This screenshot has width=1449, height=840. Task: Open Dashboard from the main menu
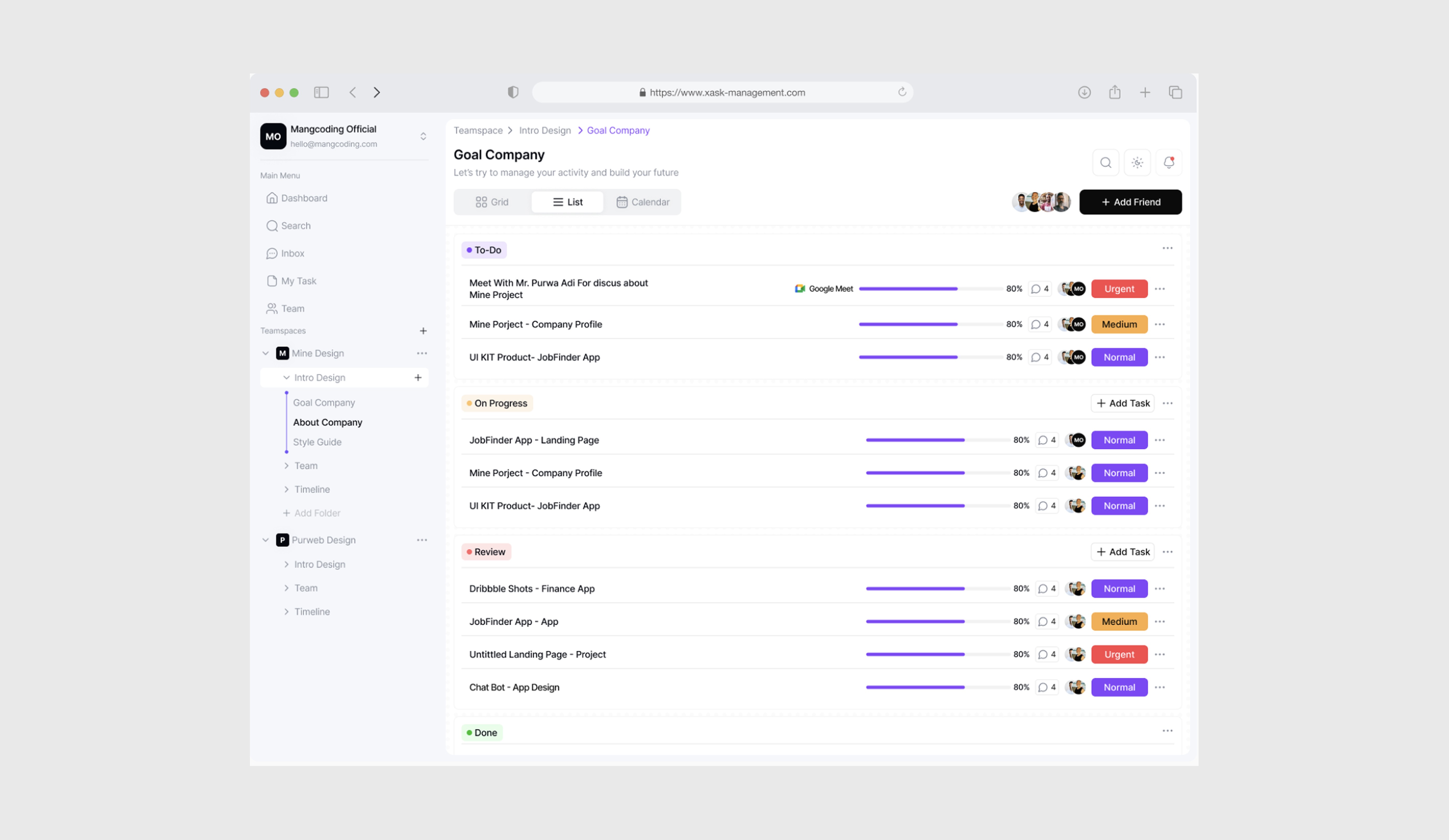click(297, 198)
